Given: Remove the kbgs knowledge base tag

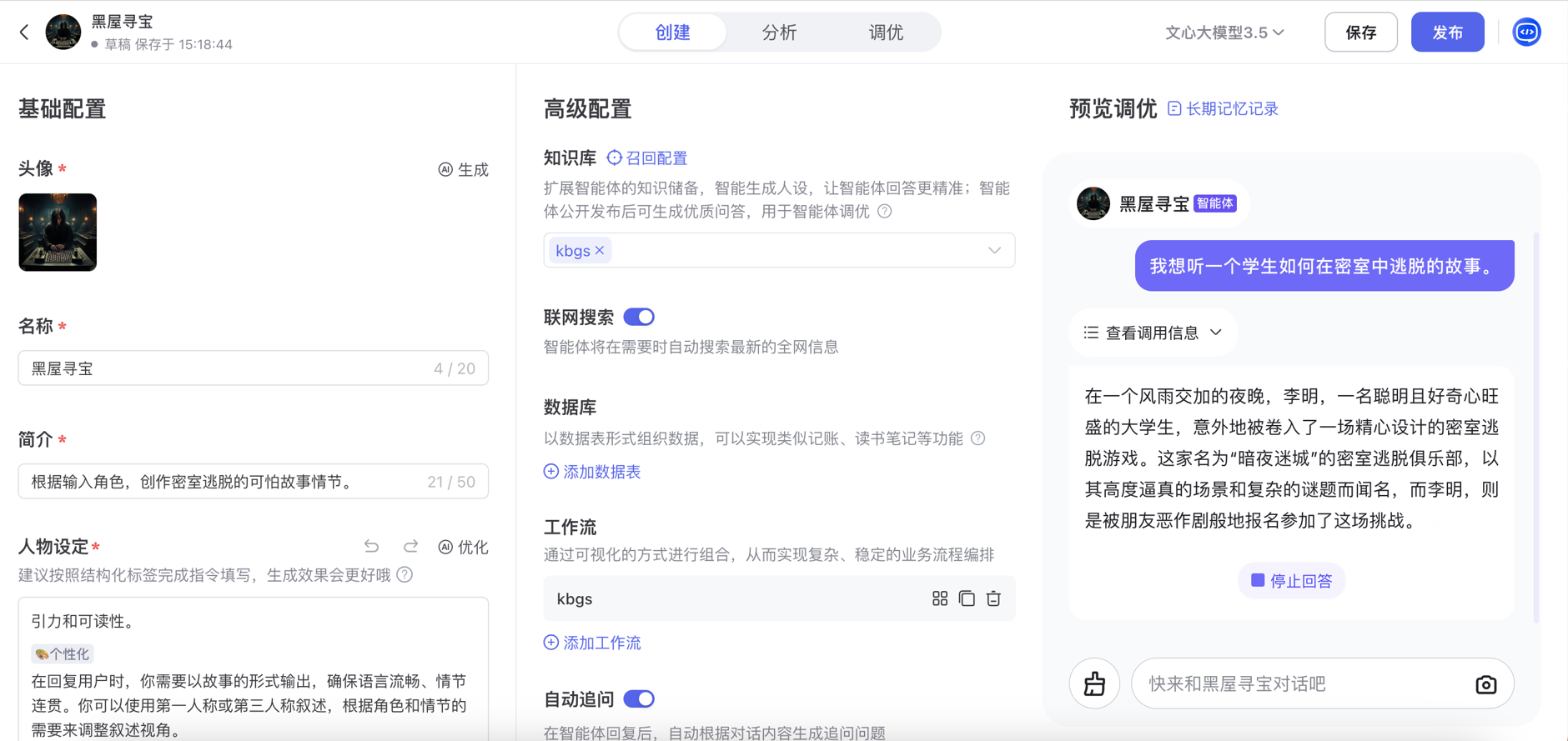Looking at the screenshot, I should pos(600,250).
